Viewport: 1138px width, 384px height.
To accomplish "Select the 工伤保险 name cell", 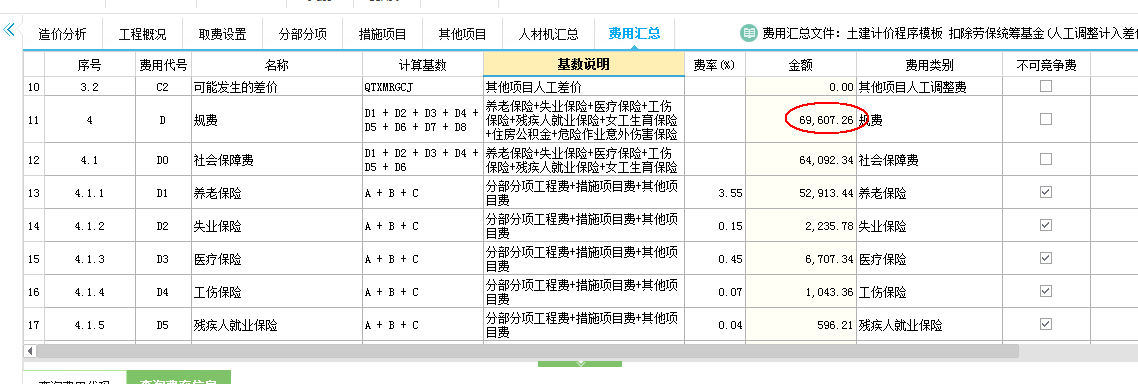I will pos(277,292).
